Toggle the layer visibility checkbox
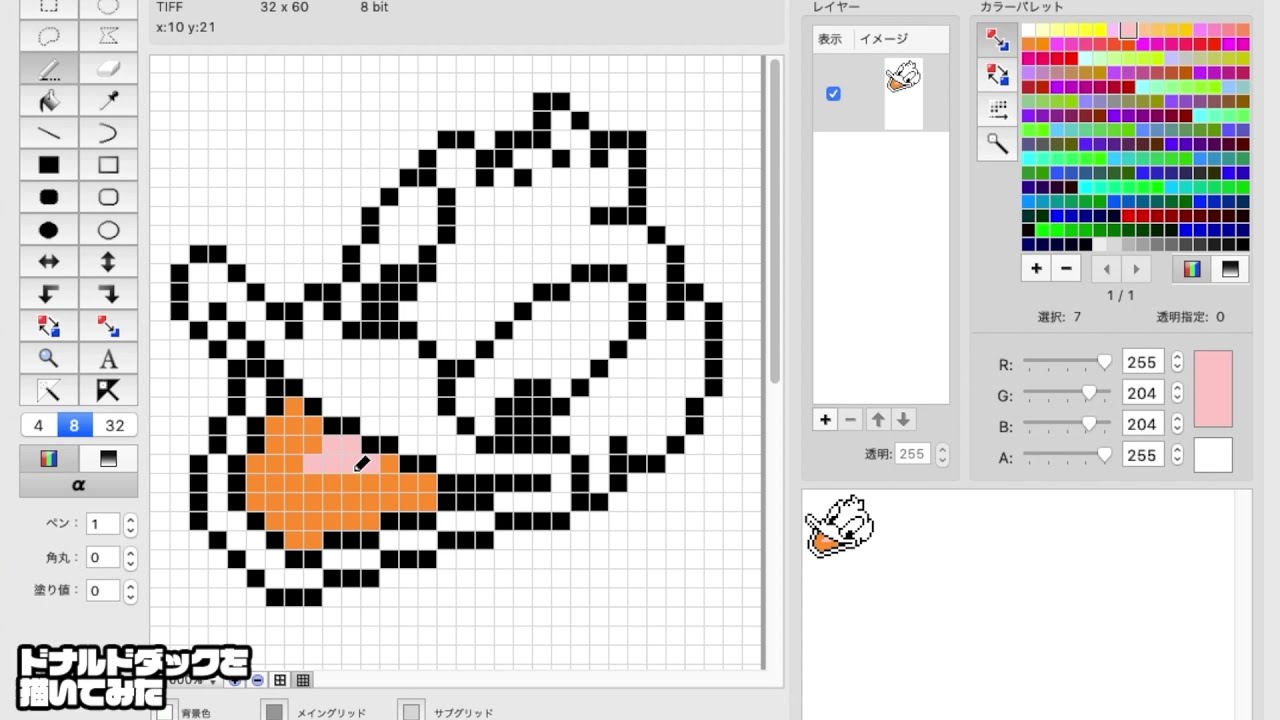1280x720 pixels. tap(833, 93)
